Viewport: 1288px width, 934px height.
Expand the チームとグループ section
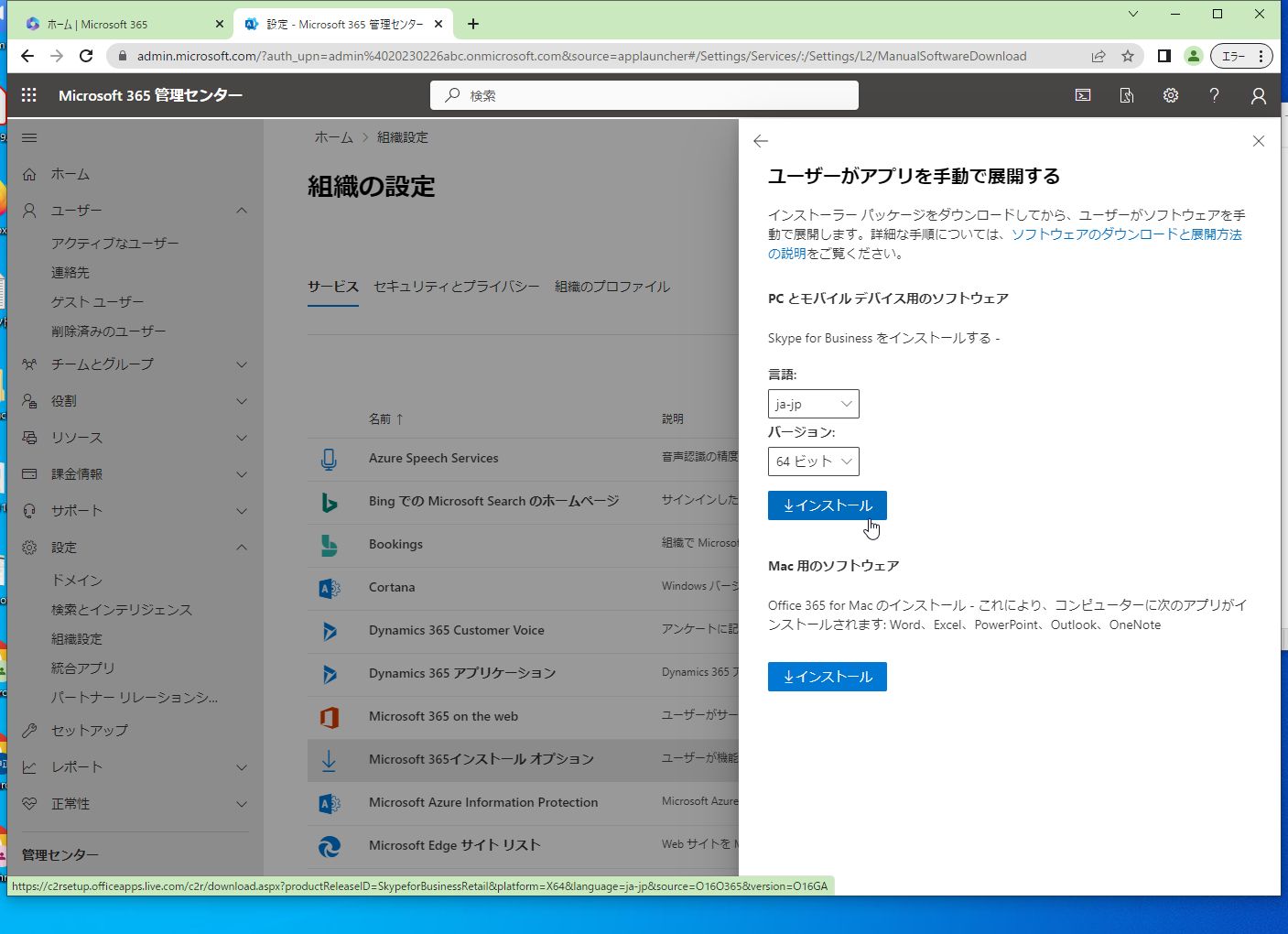coord(242,364)
